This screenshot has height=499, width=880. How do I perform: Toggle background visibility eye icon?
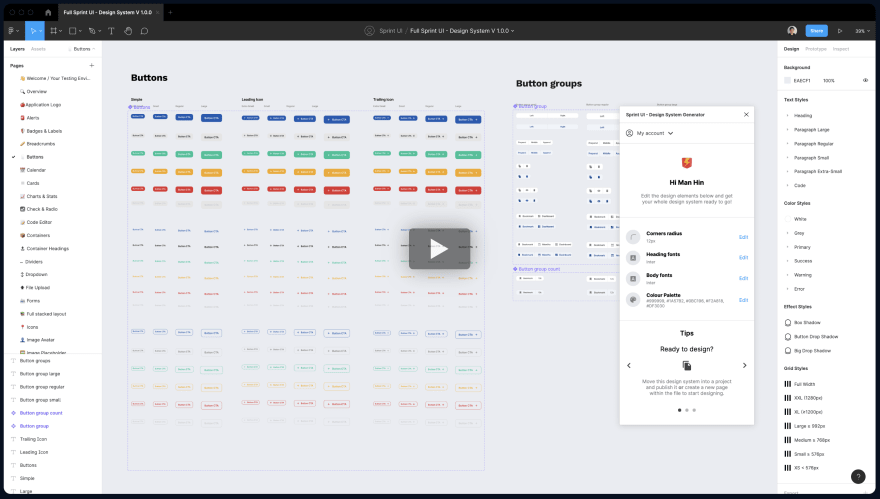(x=865, y=80)
